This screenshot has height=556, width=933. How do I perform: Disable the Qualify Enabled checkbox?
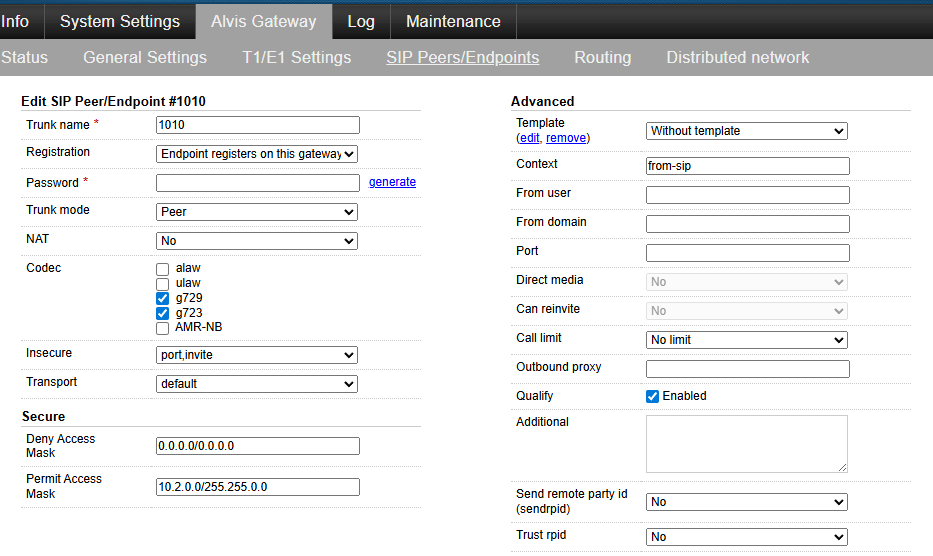[653, 396]
